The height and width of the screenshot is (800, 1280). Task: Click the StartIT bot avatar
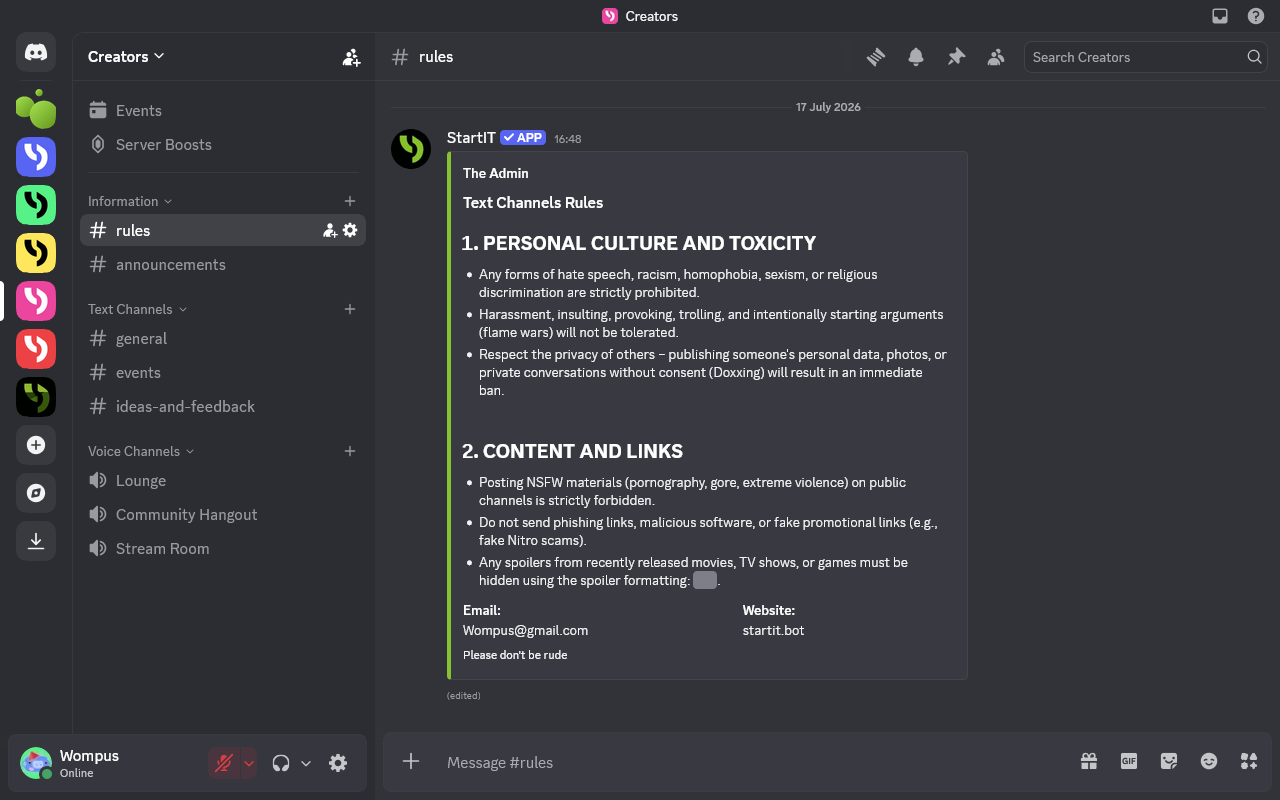click(411, 149)
